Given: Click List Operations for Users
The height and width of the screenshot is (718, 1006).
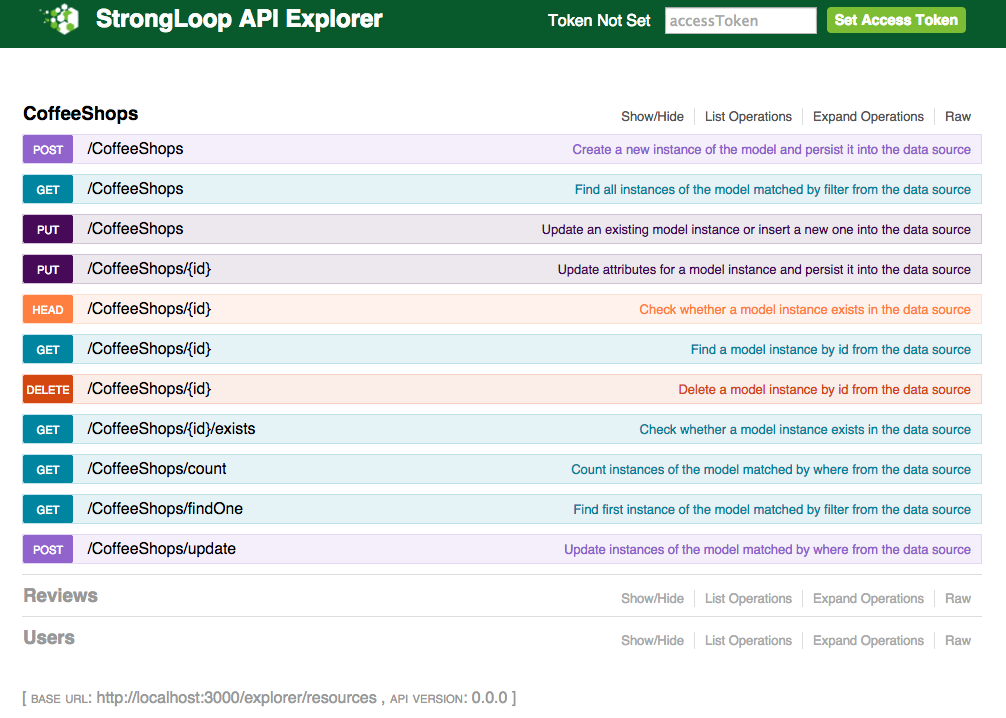Looking at the screenshot, I should (x=748, y=640).
